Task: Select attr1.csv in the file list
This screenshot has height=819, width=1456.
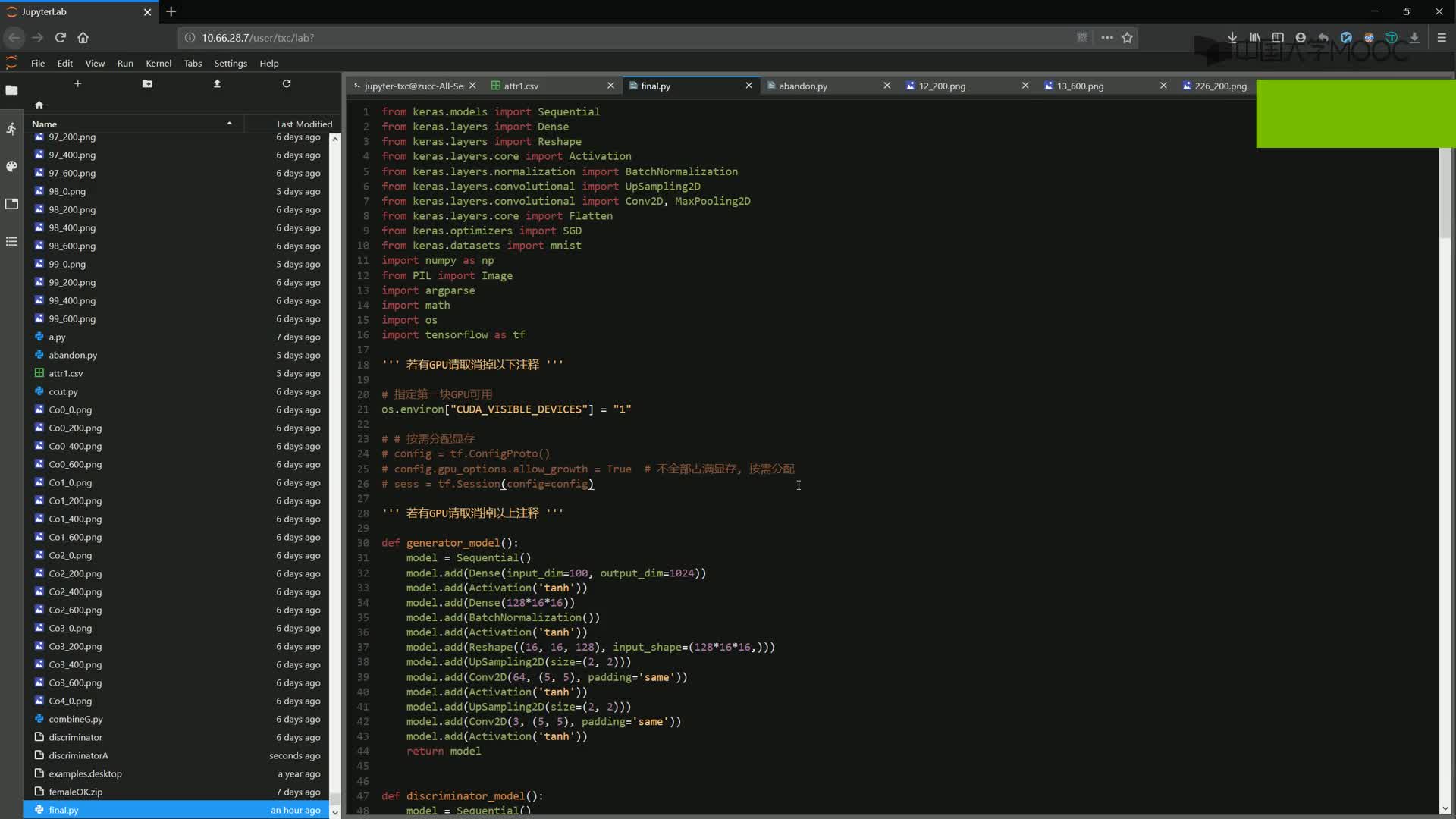Action: click(176, 373)
